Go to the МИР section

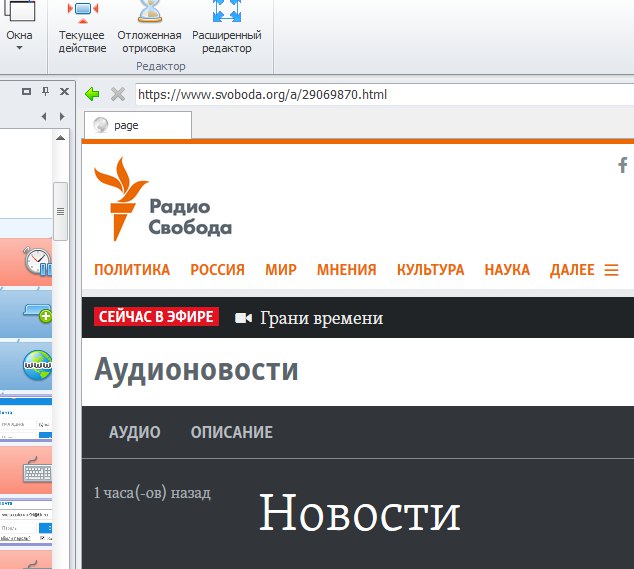coord(281,270)
